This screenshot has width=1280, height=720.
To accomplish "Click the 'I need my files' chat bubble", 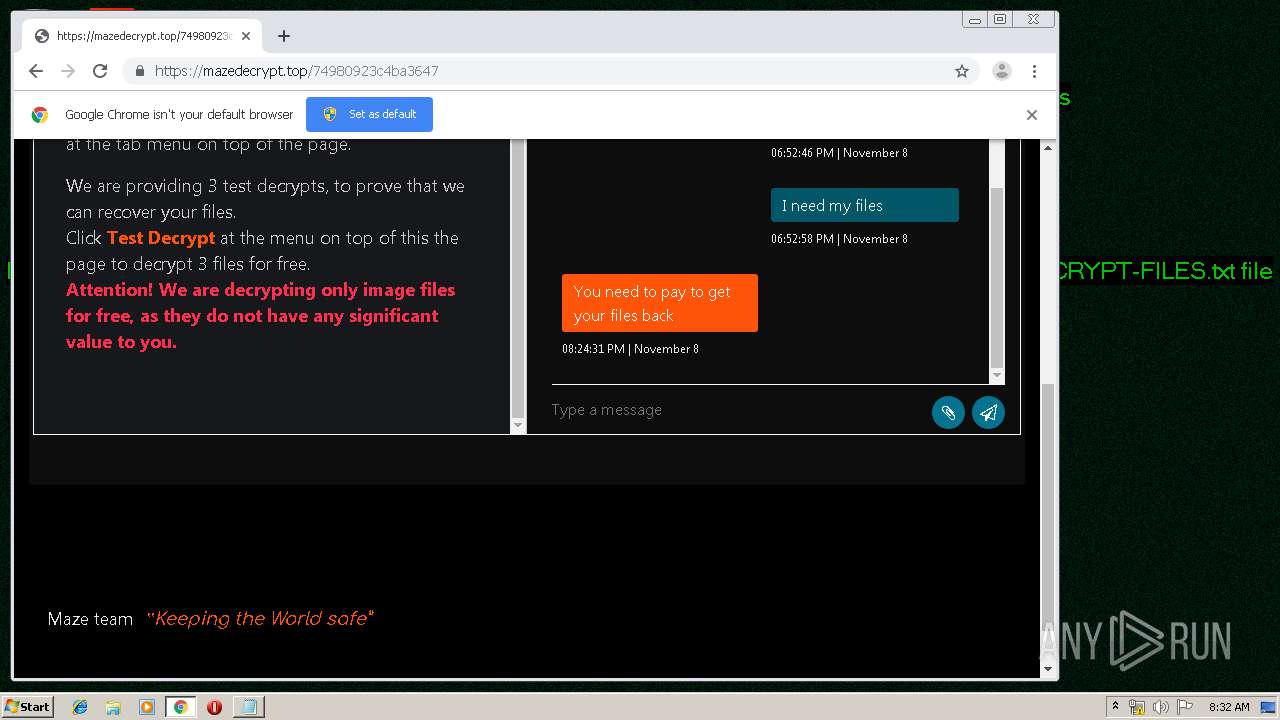I will tap(865, 205).
